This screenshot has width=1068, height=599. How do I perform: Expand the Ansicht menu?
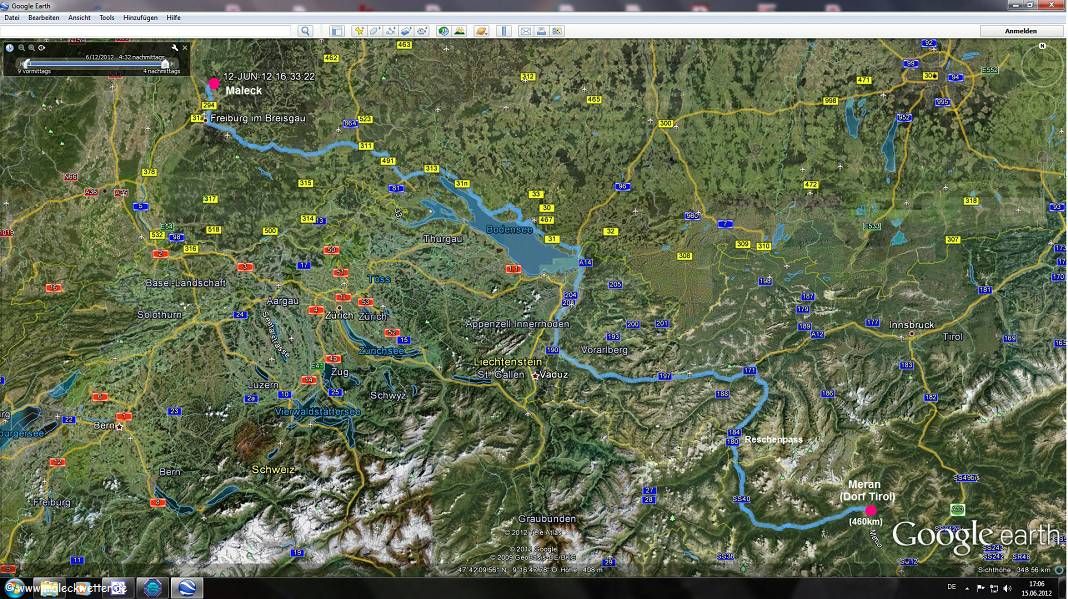click(79, 18)
